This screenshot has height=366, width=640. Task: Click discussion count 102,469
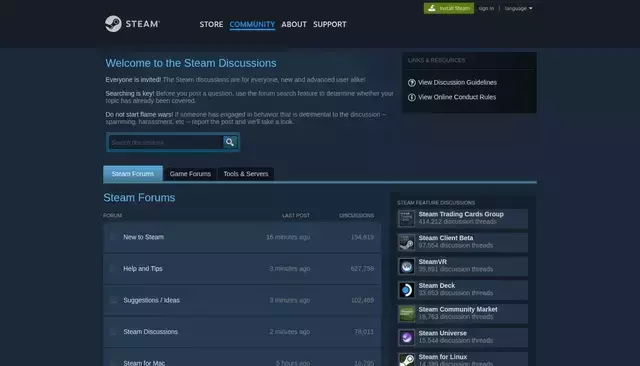(x=362, y=300)
